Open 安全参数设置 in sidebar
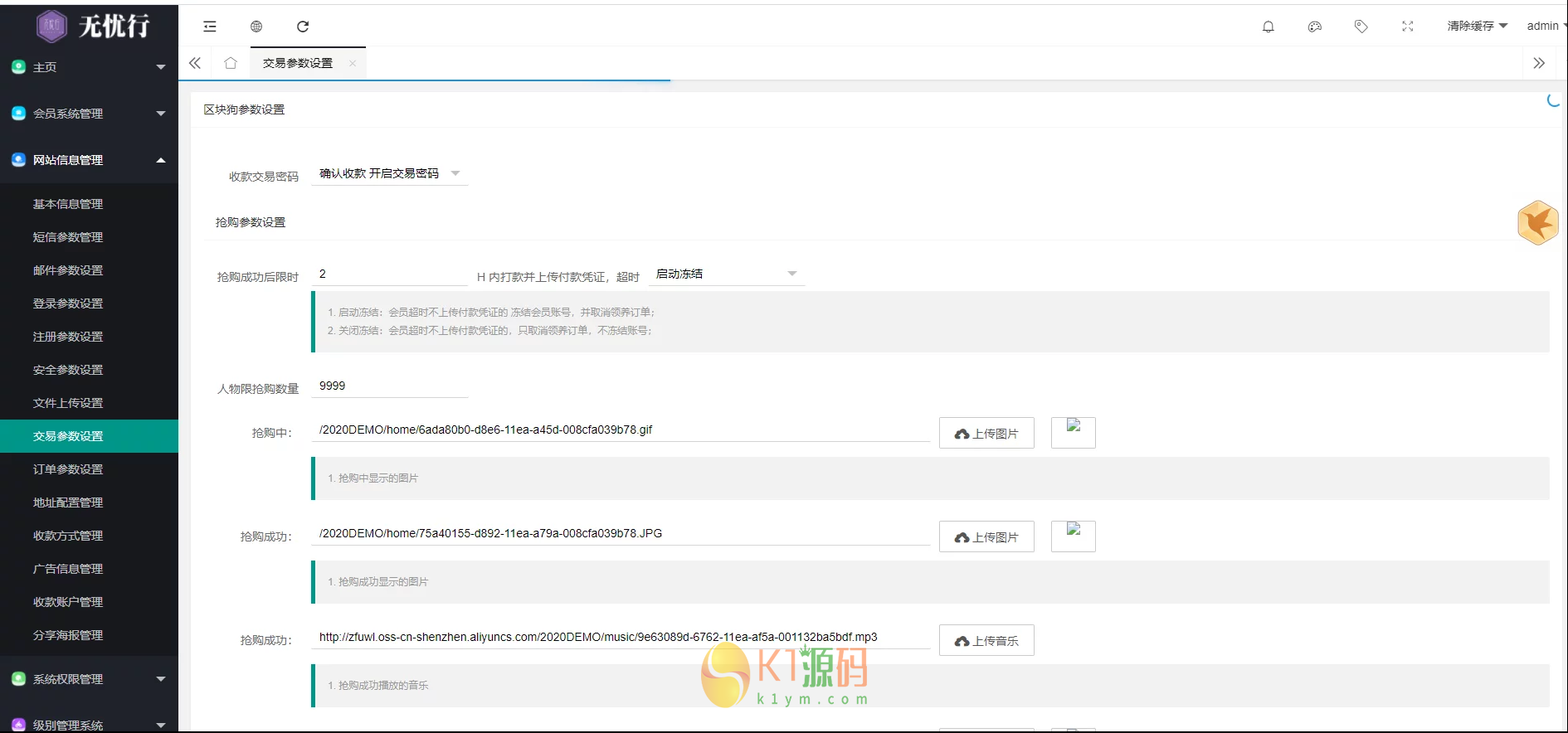This screenshot has height=733, width=1568. (89, 370)
